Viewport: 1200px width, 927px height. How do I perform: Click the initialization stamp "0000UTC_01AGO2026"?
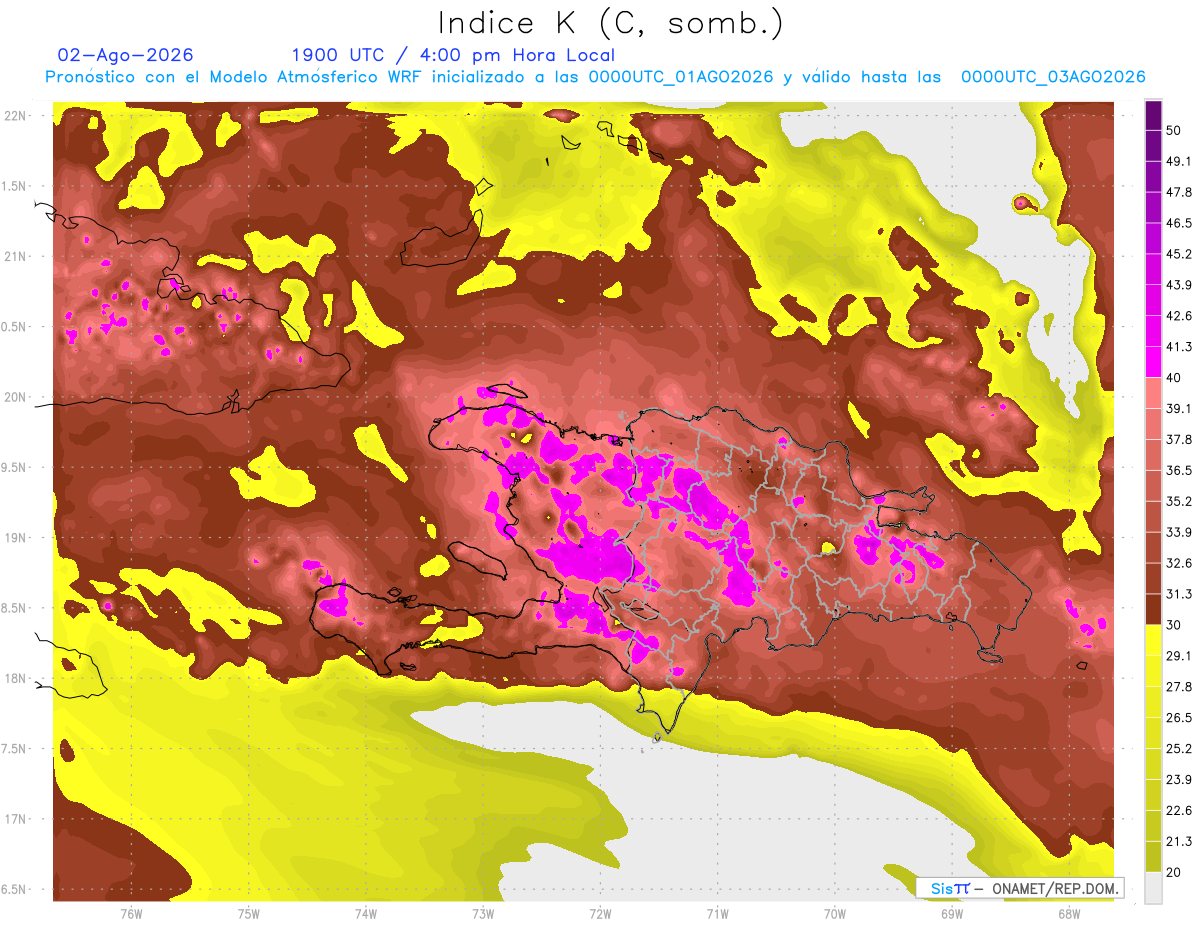pos(681,77)
